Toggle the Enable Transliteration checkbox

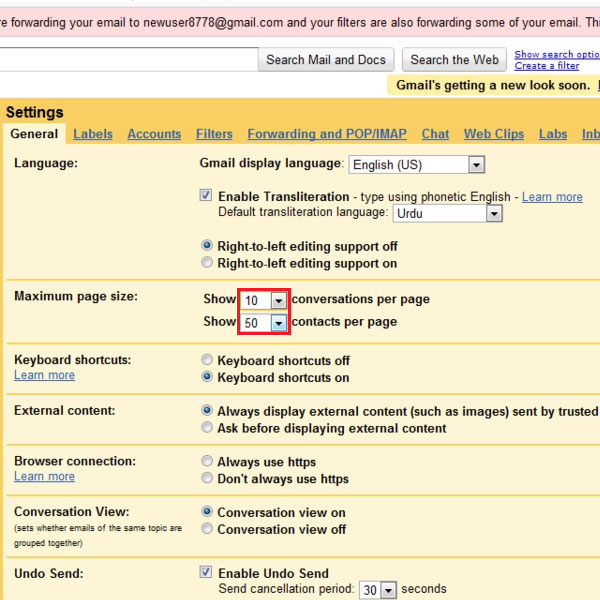[206, 195]
